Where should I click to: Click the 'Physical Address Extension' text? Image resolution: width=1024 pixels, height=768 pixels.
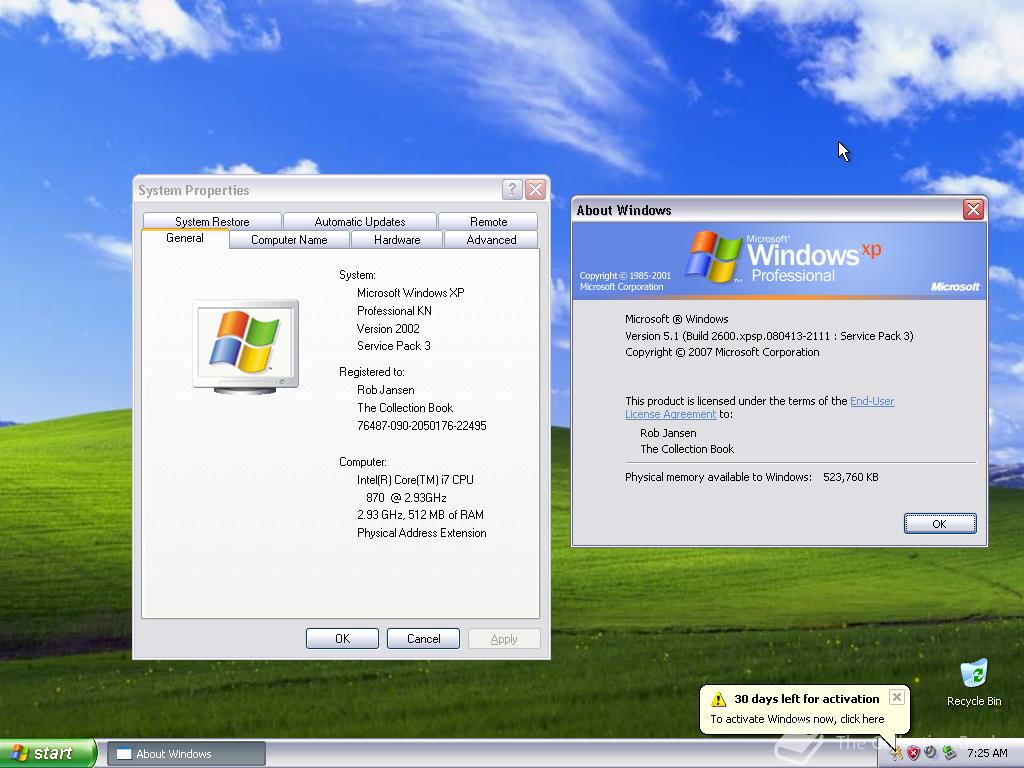click(x=421, y=533)
